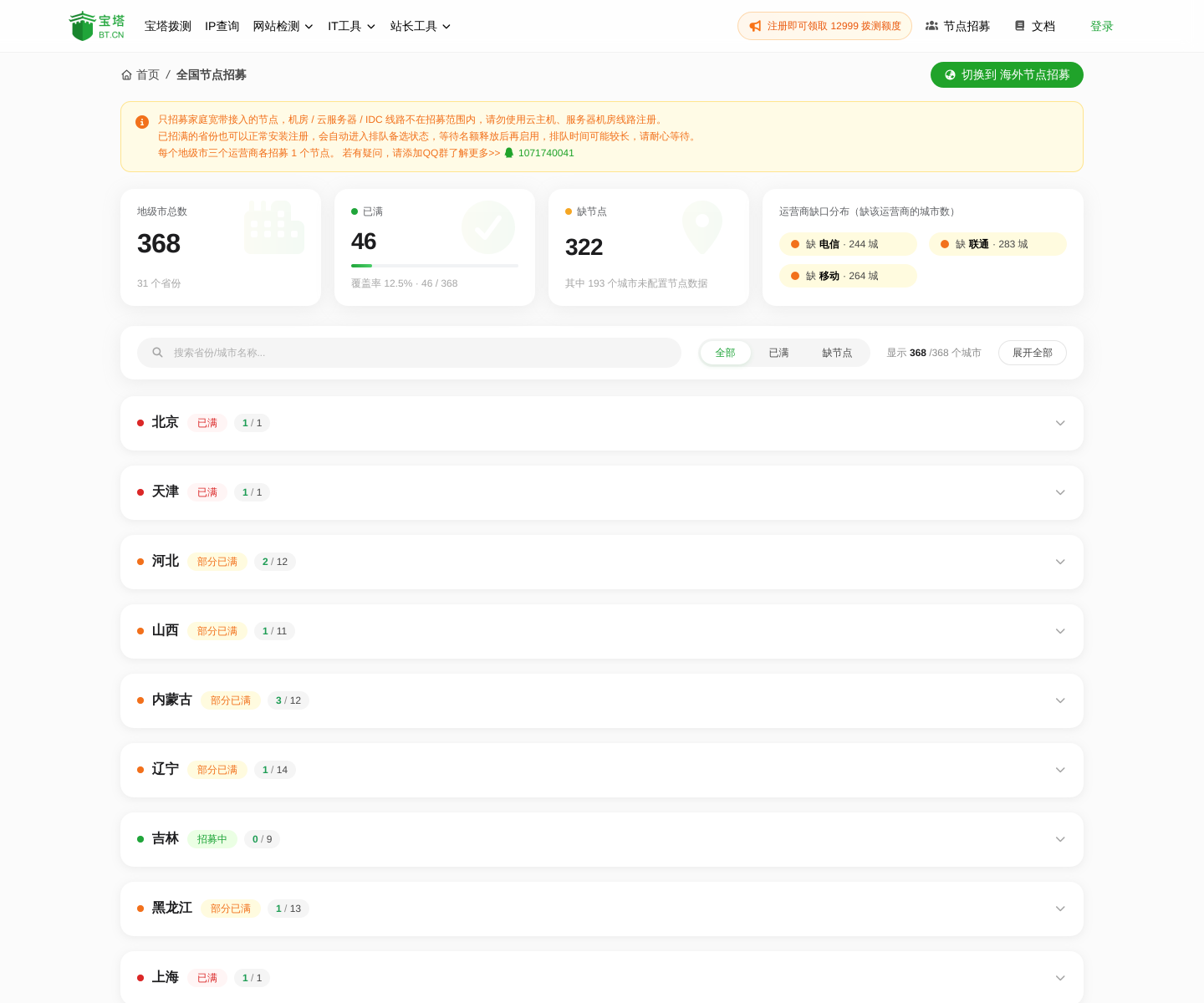The height and width of the screenshot is (1003, 1204).
Task: Click the search magnifier icon
Action: coord(157,353)
